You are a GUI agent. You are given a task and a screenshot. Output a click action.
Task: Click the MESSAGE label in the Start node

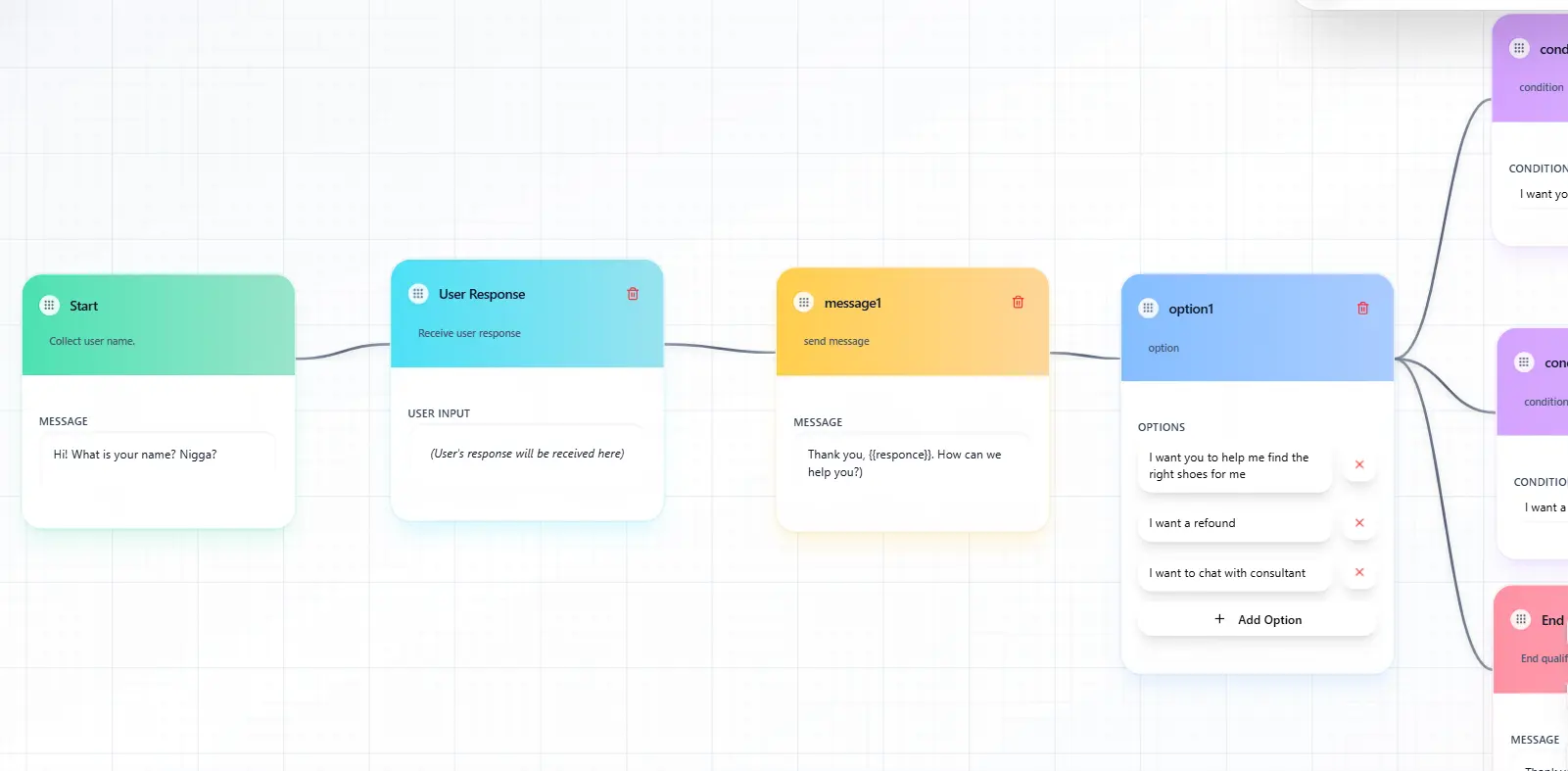click(x=64, y=421)
